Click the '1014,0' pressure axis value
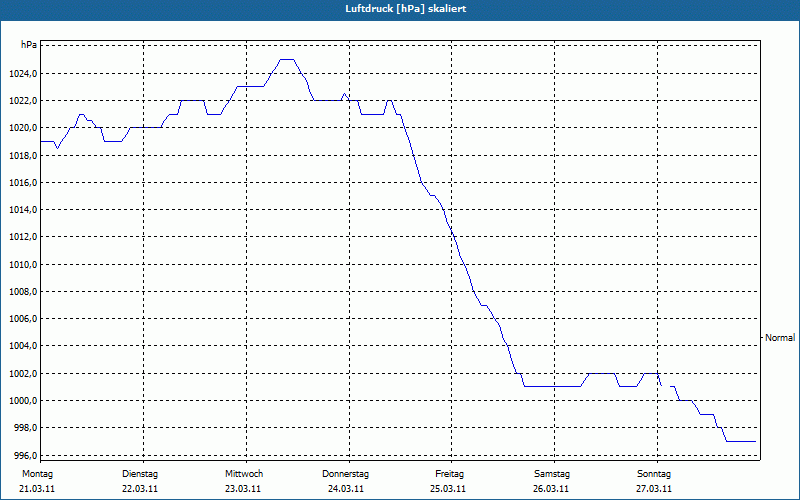The image size is (800, 500). (23, 210)
